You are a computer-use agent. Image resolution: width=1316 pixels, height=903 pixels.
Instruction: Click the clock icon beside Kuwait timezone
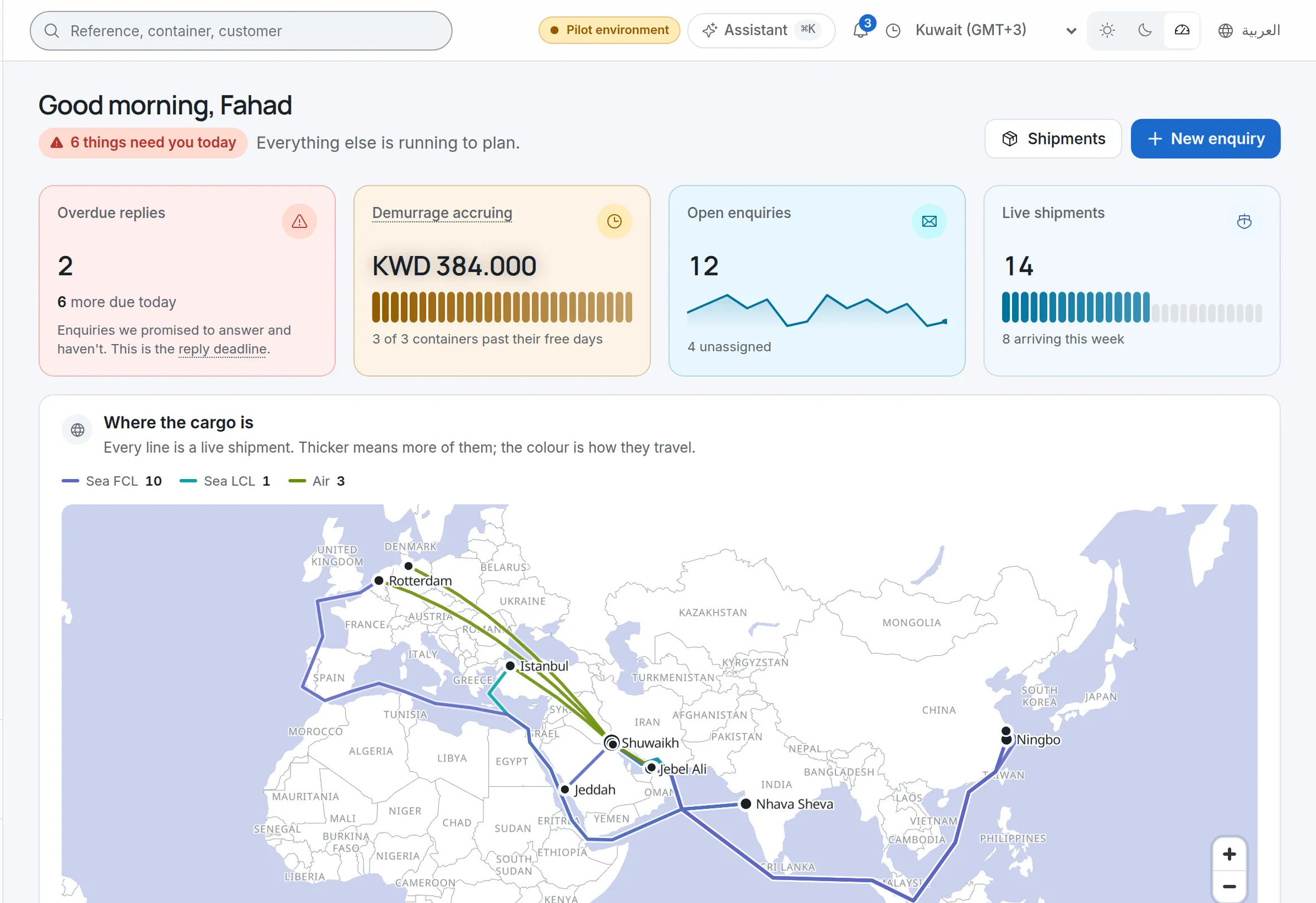click(x=893, y=31)
